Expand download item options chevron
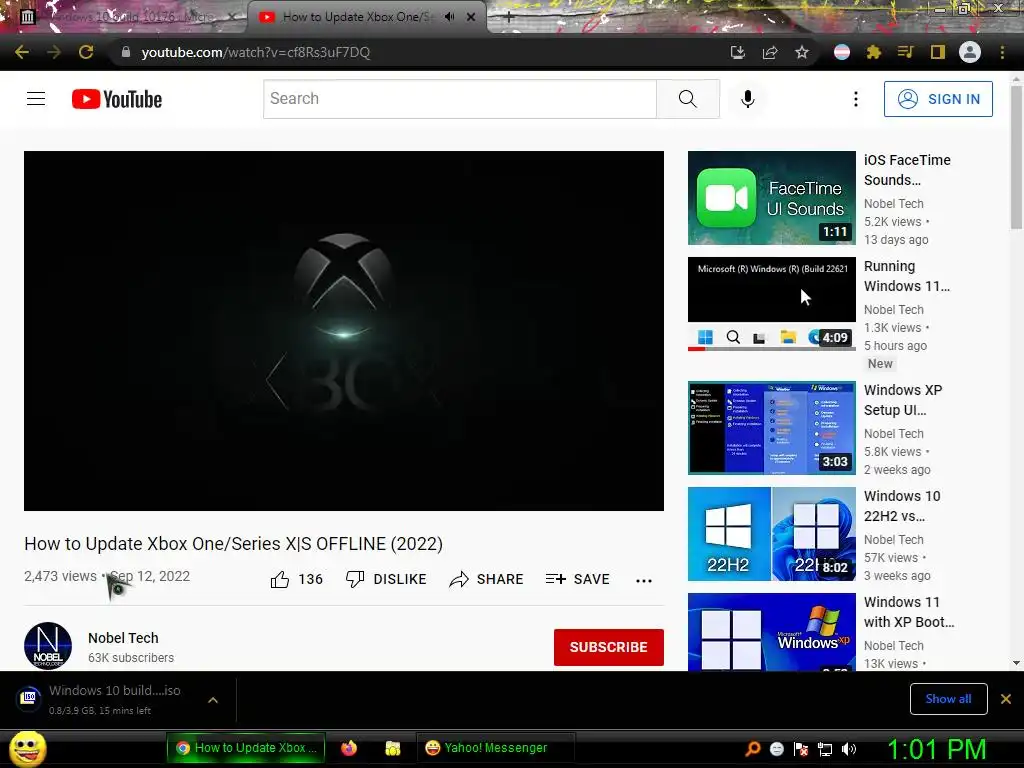The width and height of the screenshot is (1024, 768). pyautogui.click(x=213, y=700)
